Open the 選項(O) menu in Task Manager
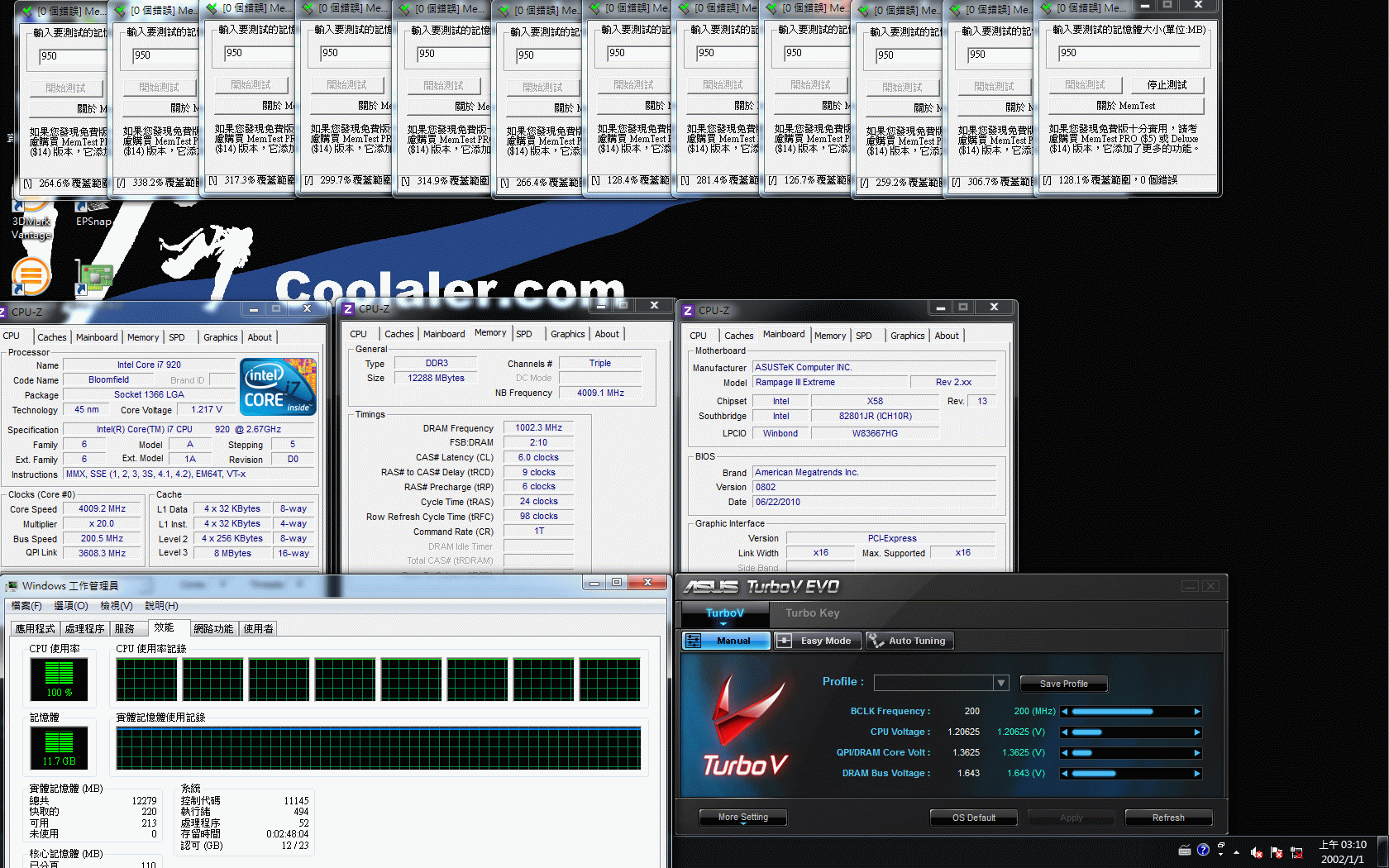This screenshot has height=868, width=1389. click(71, 606)
